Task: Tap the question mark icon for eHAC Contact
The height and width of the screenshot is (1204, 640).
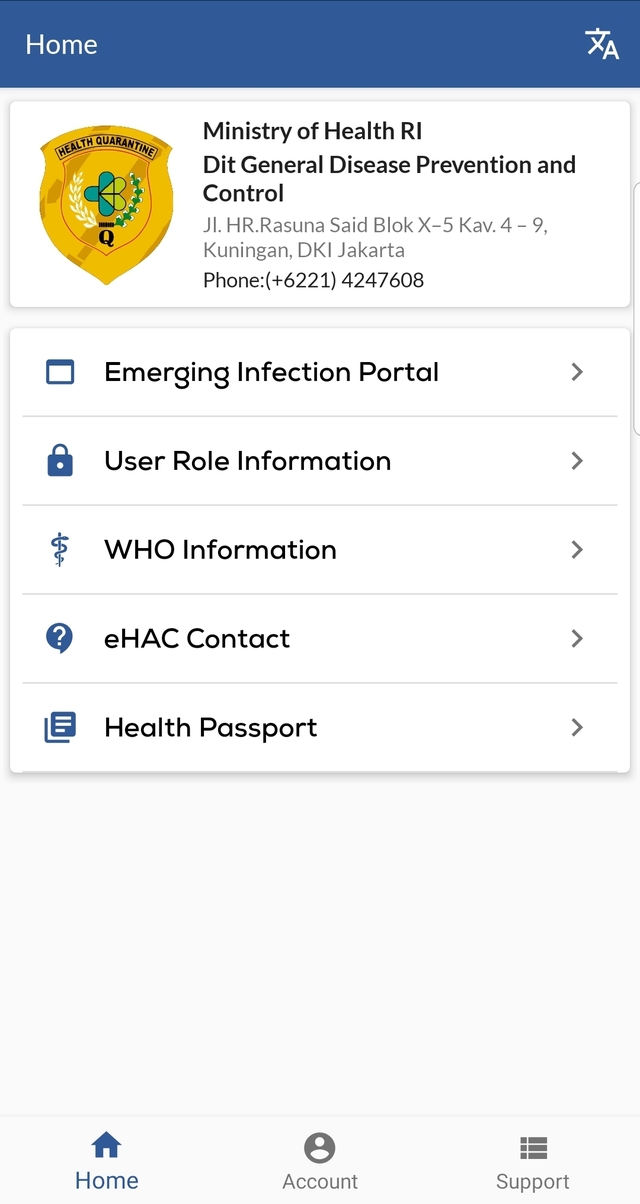Action: (60, 639)
